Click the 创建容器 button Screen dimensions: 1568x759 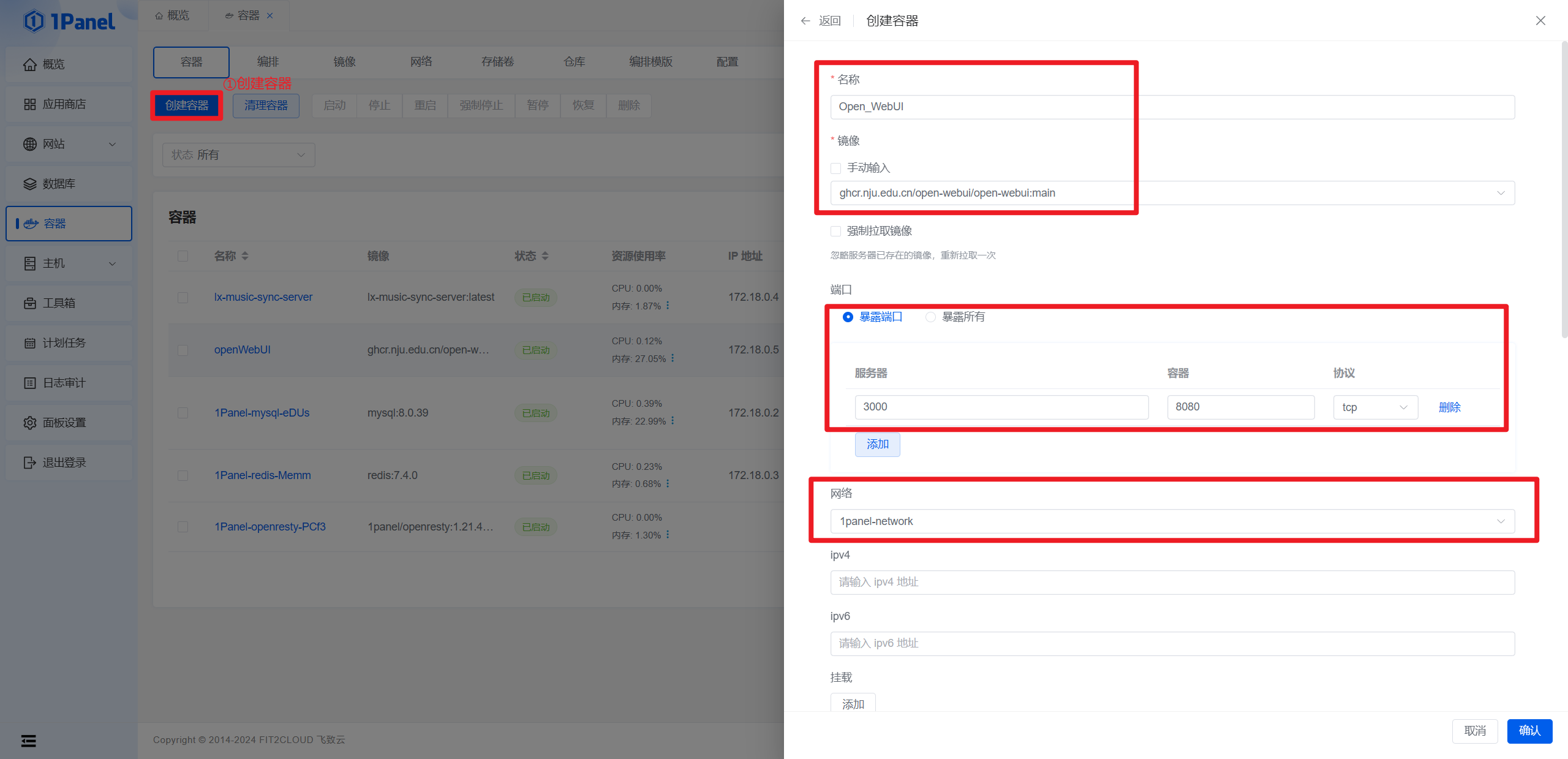[x=187, y=105]
